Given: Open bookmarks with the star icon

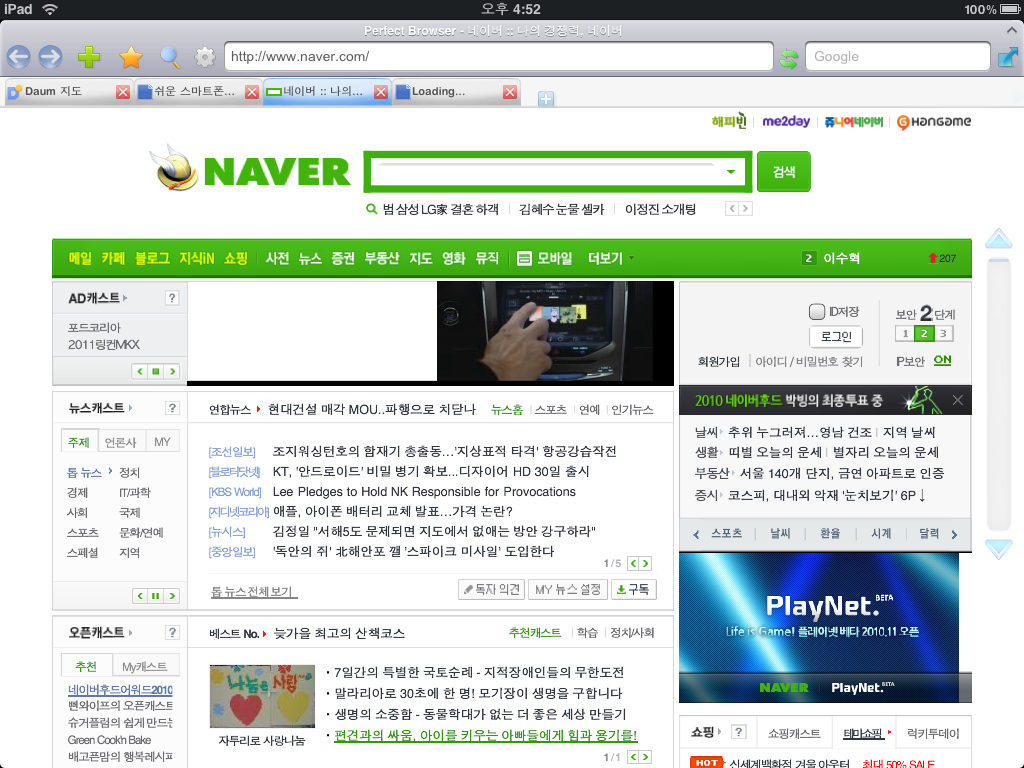Looking at the screenshot, I should pyautogui.click(x=131, y=57).
